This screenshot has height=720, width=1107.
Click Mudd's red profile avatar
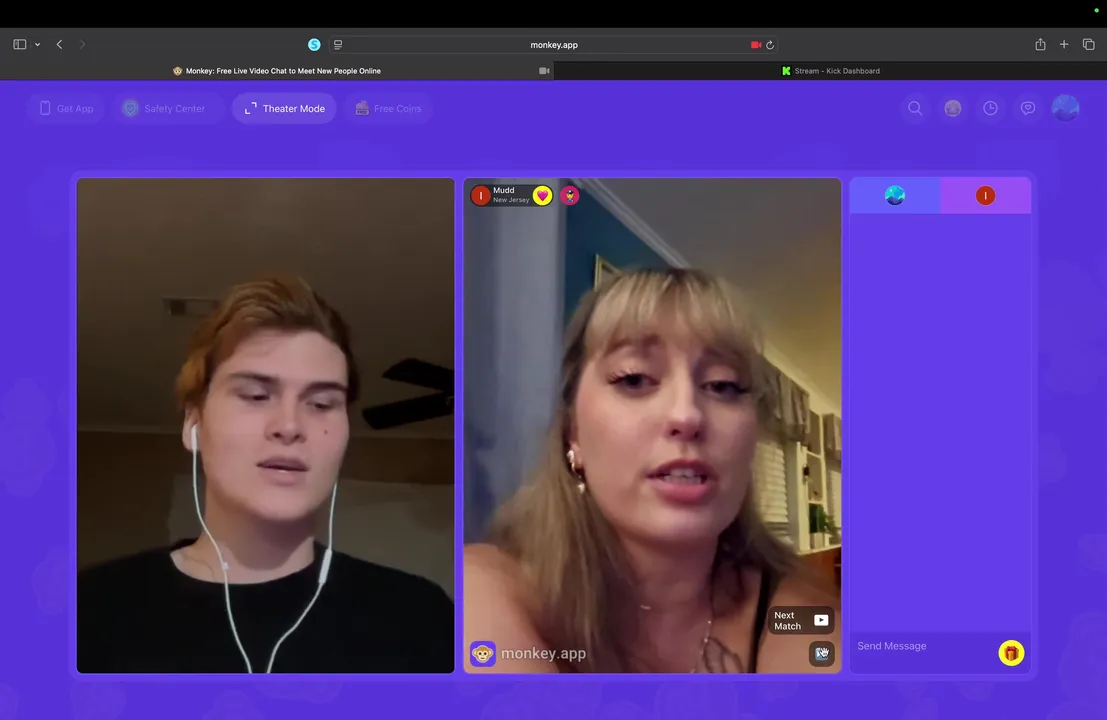481,196
